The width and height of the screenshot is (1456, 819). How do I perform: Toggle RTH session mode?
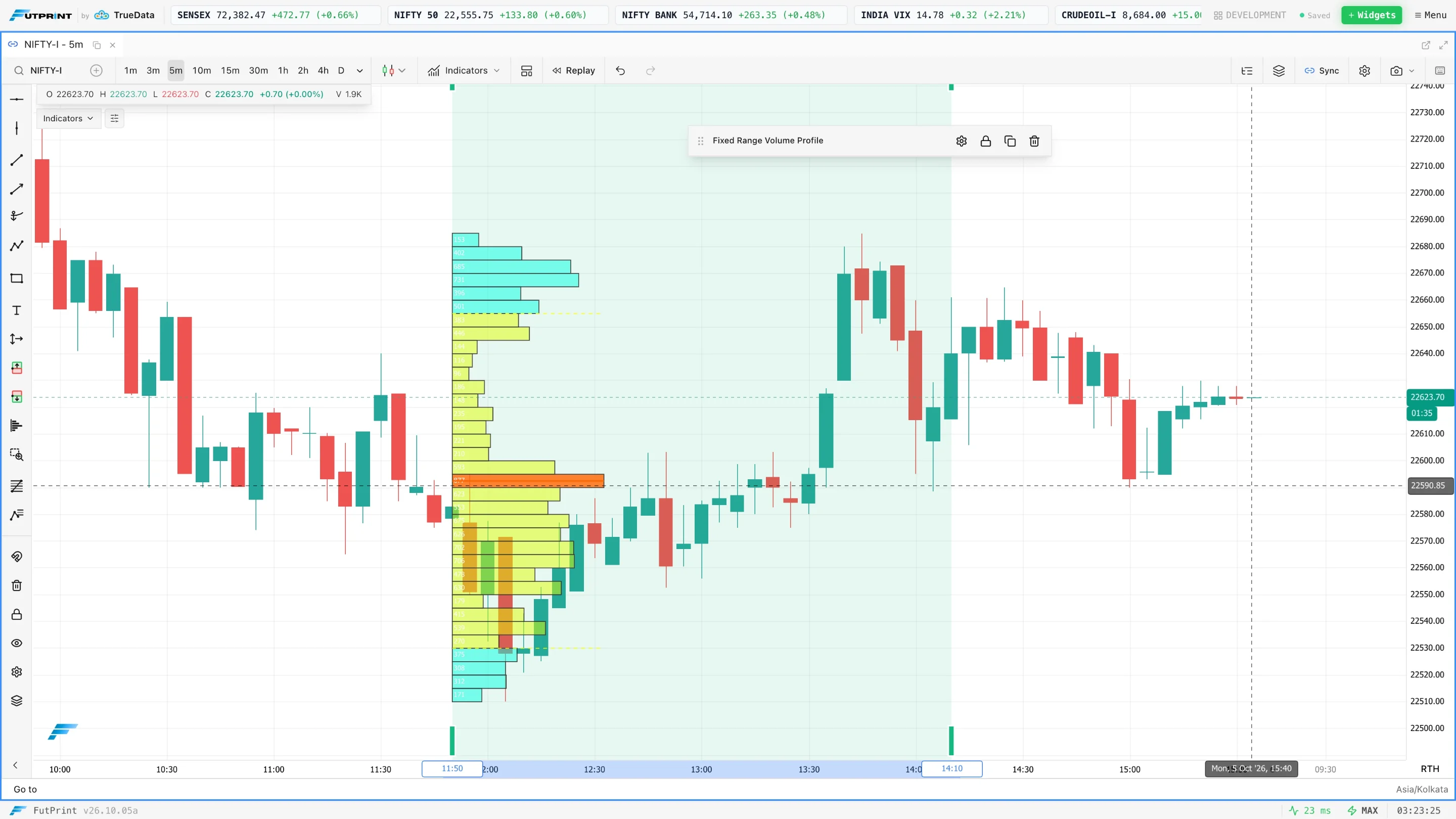tap(1430, 768)
